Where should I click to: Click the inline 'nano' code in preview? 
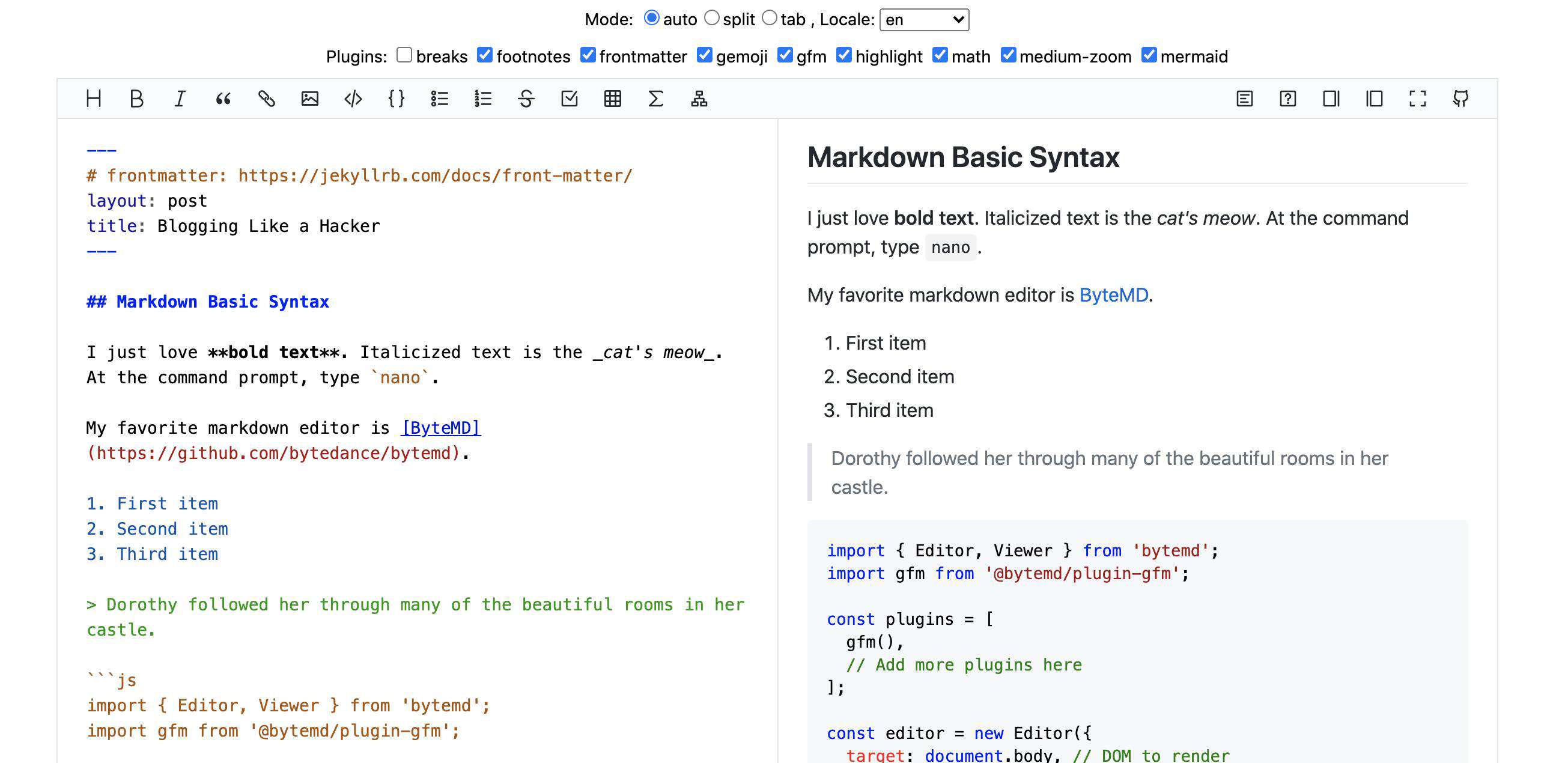[950, 248]
